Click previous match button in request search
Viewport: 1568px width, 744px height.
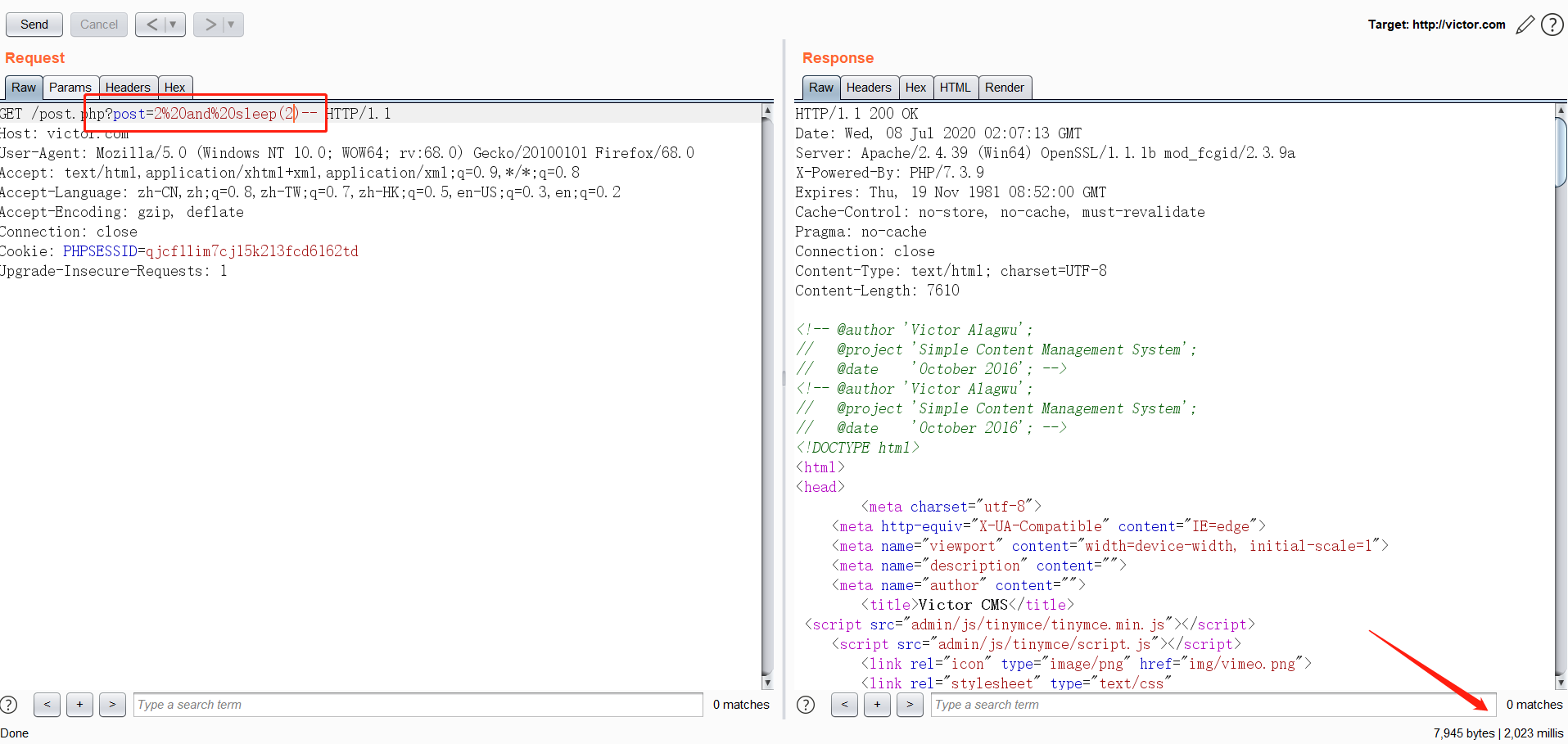click(47, 705)
